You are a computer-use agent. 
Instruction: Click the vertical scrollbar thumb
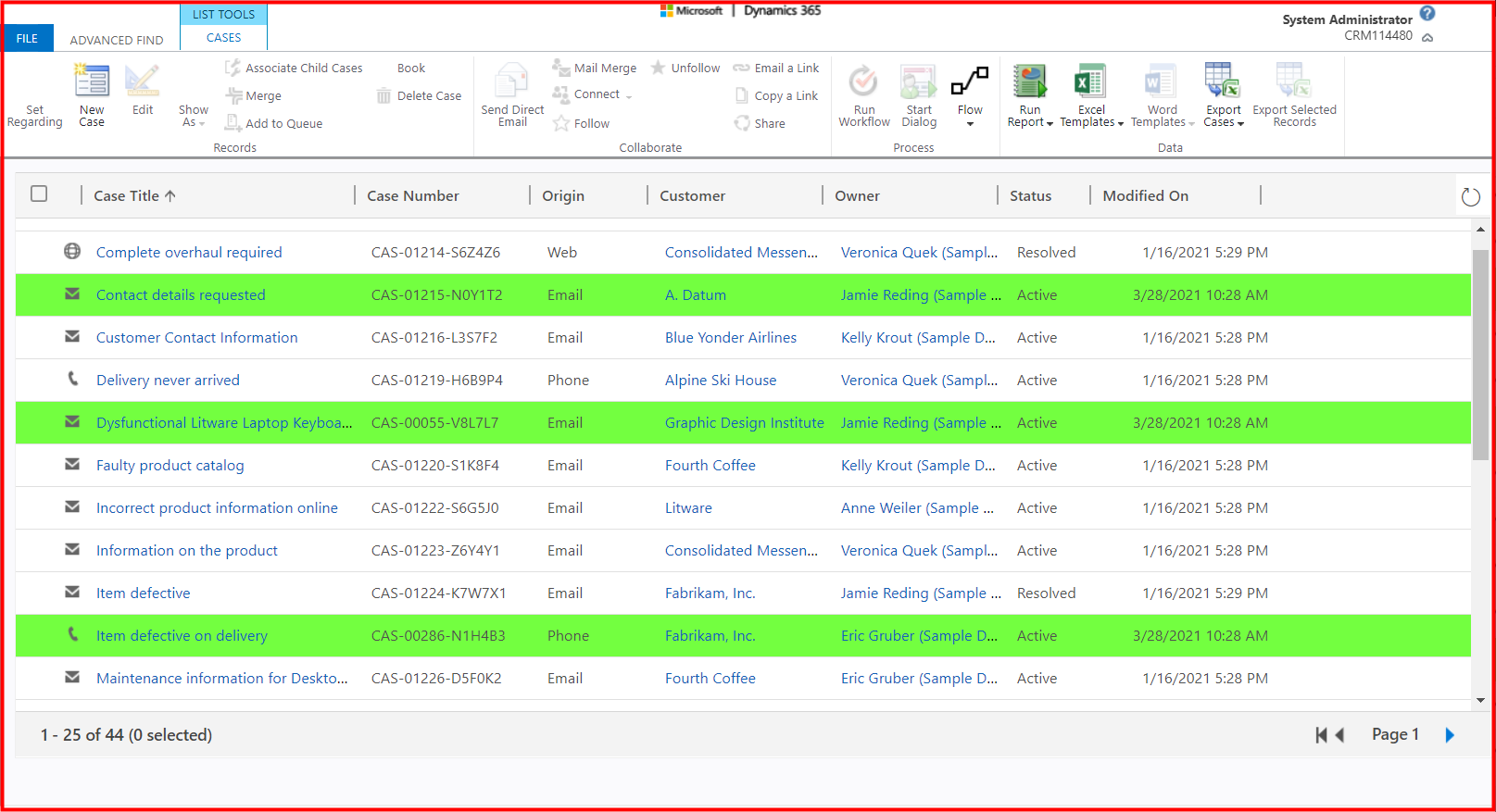coord(1480,354)
